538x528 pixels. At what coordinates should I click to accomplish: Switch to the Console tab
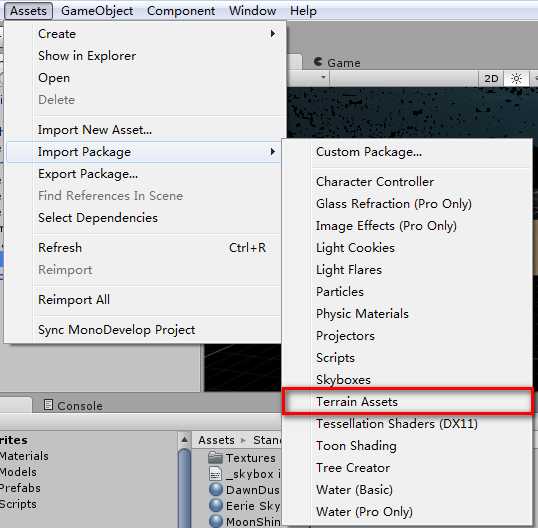pyautogui.click(x=73, y=406)
